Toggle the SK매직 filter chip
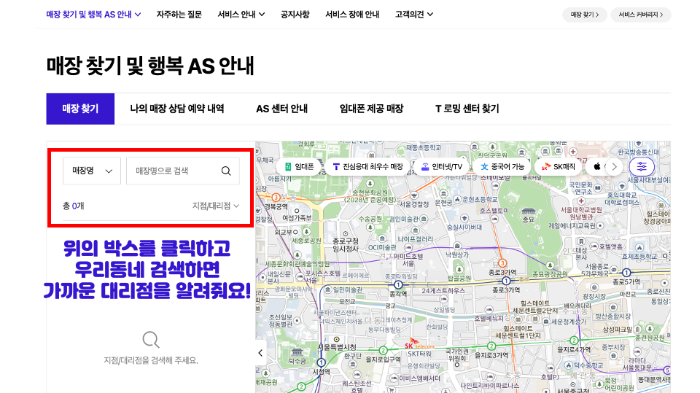The image size is (700, 393). click(558, 167)
